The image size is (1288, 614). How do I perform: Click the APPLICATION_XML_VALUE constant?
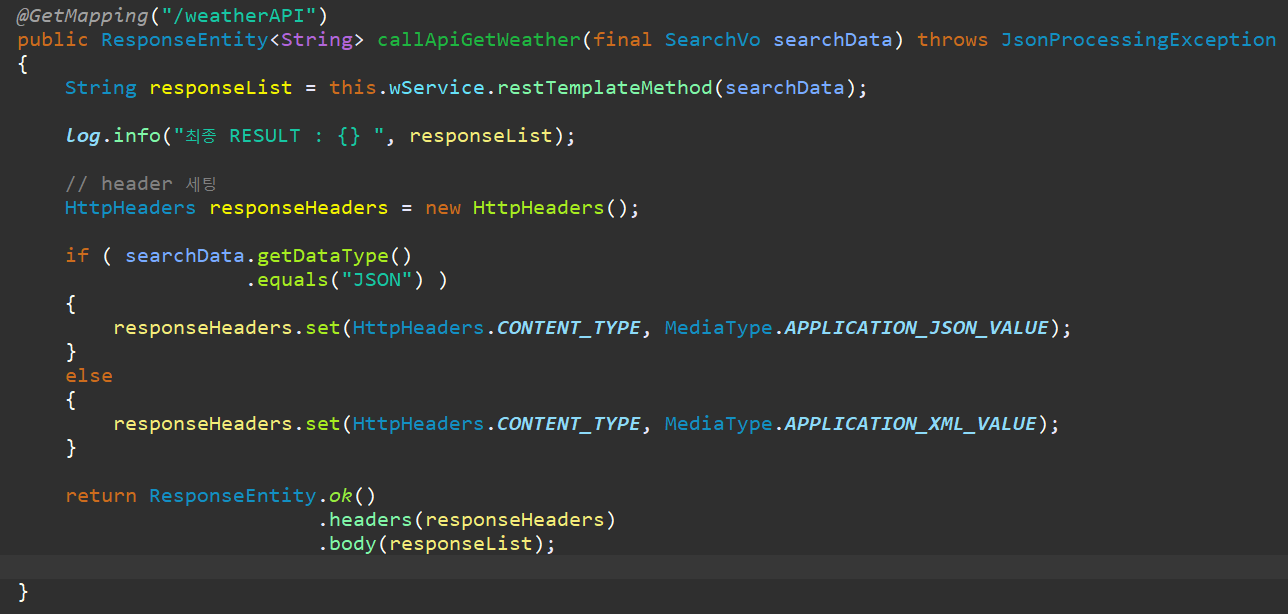[909, 423]
